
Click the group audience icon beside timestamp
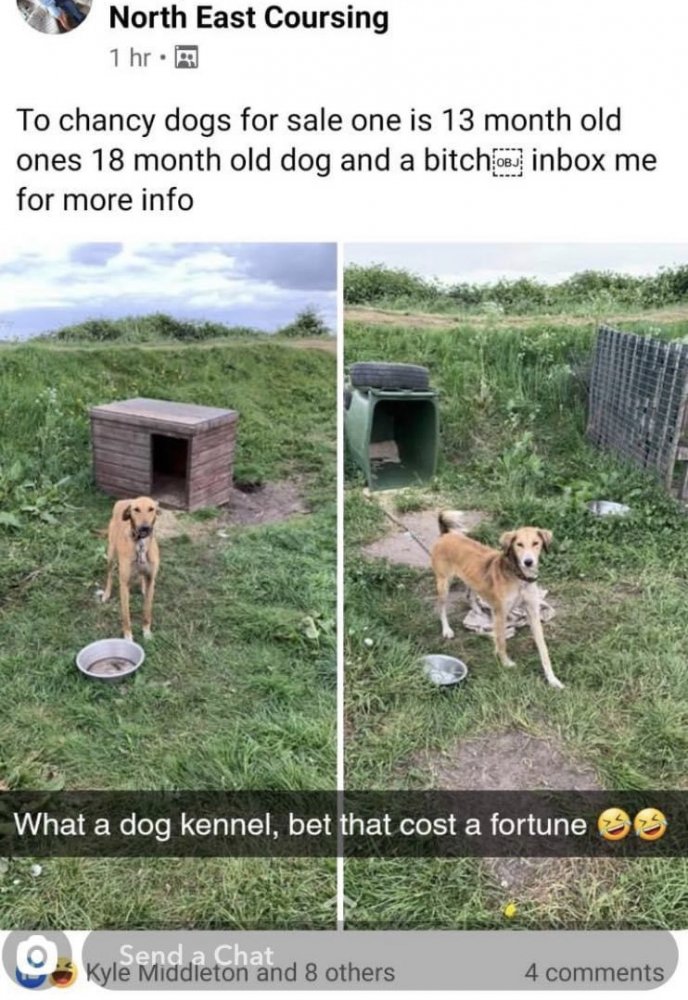coord(187,58)
